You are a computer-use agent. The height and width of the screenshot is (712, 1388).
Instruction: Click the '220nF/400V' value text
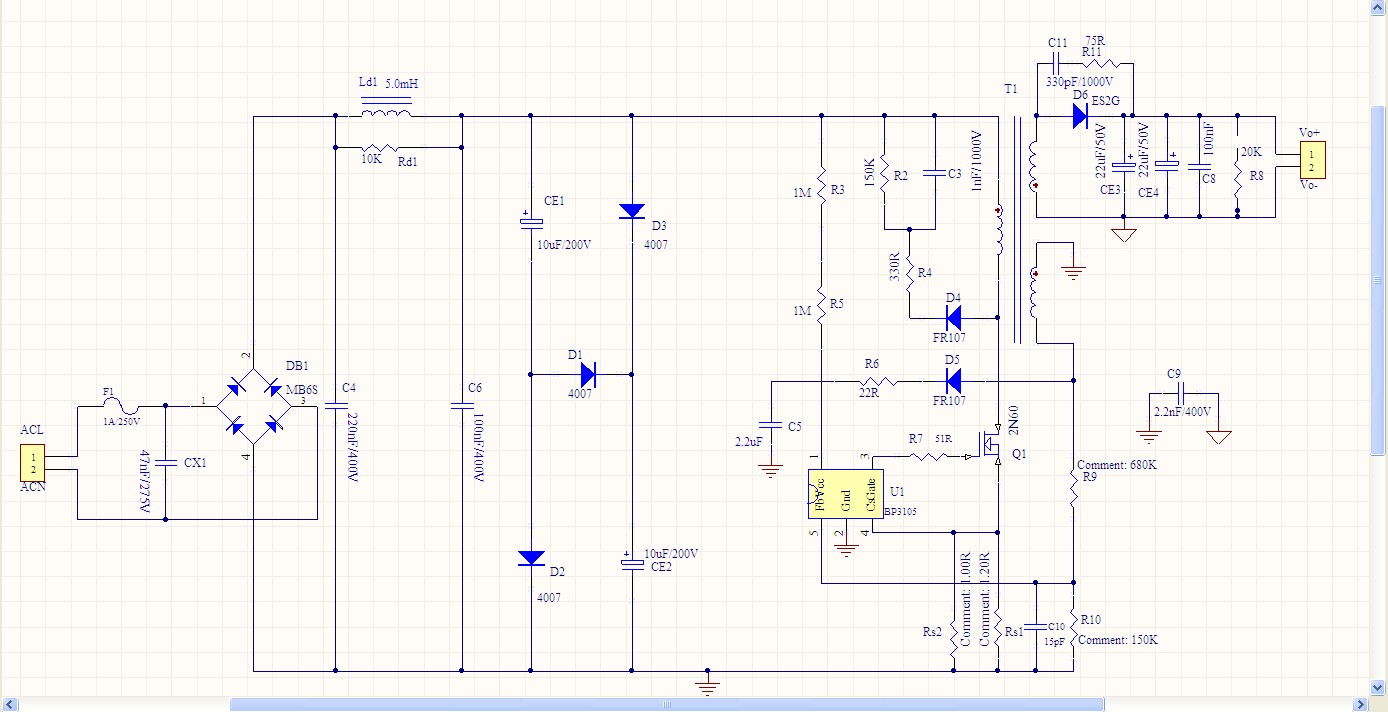351,446
